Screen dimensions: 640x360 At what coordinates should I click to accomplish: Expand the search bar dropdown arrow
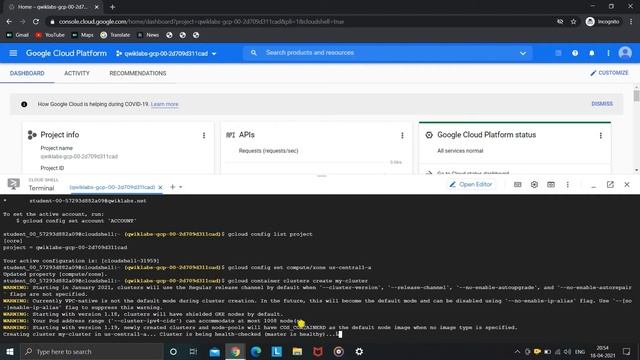tap(523, 53)
